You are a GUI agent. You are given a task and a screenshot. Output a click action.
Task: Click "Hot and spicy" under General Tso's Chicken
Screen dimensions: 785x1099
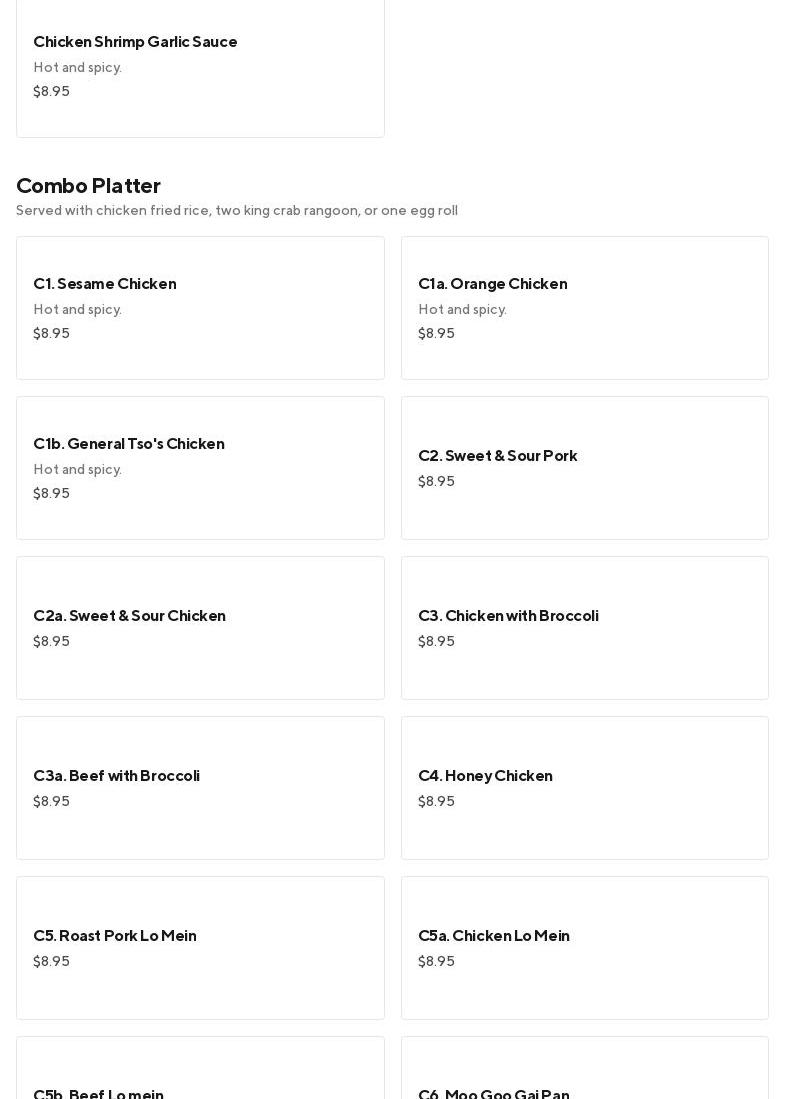click(x=77, y=470)
